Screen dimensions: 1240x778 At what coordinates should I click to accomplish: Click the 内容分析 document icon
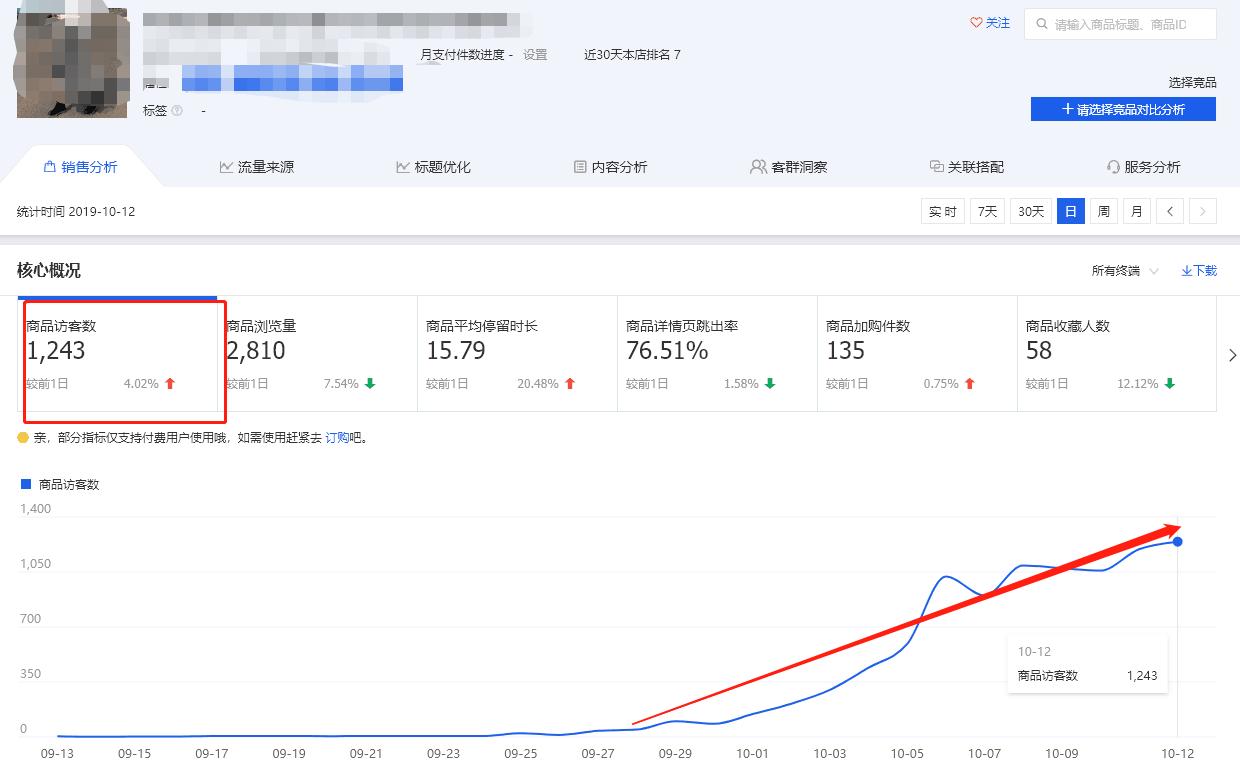(580, 167)
